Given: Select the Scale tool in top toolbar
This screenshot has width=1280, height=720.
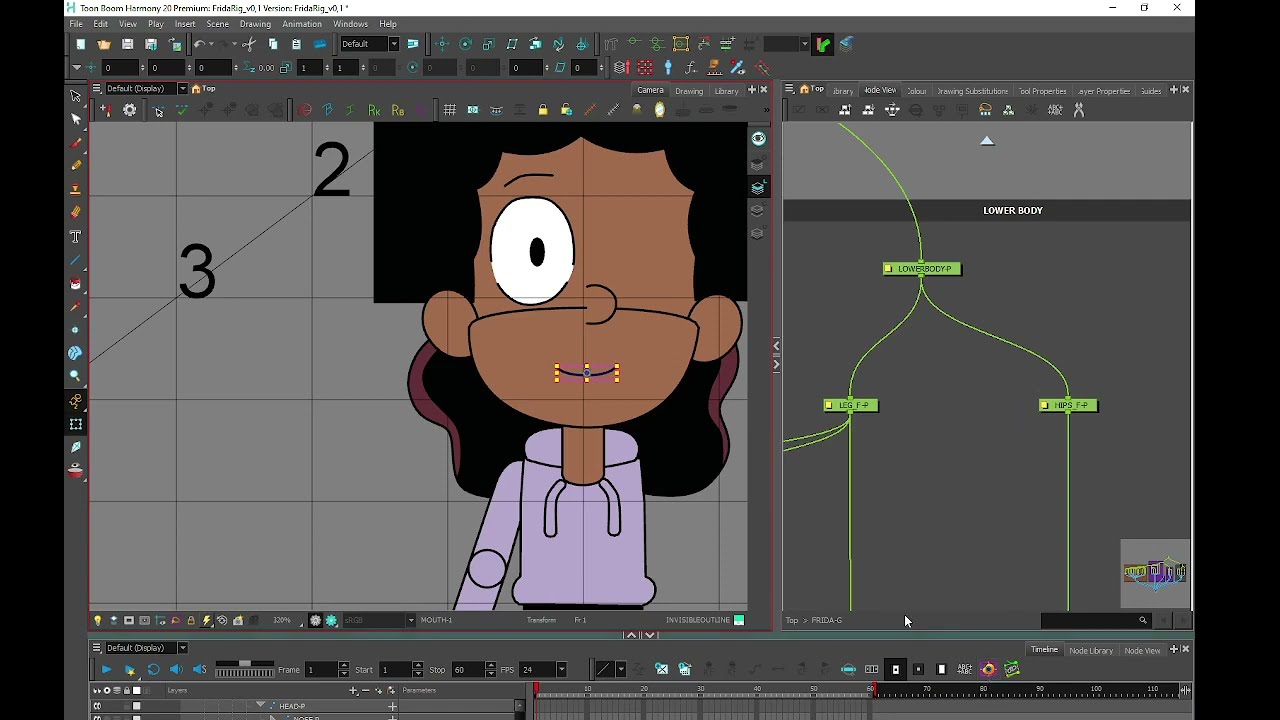Looking at the screenshot, I should click(x=488, y=44).
